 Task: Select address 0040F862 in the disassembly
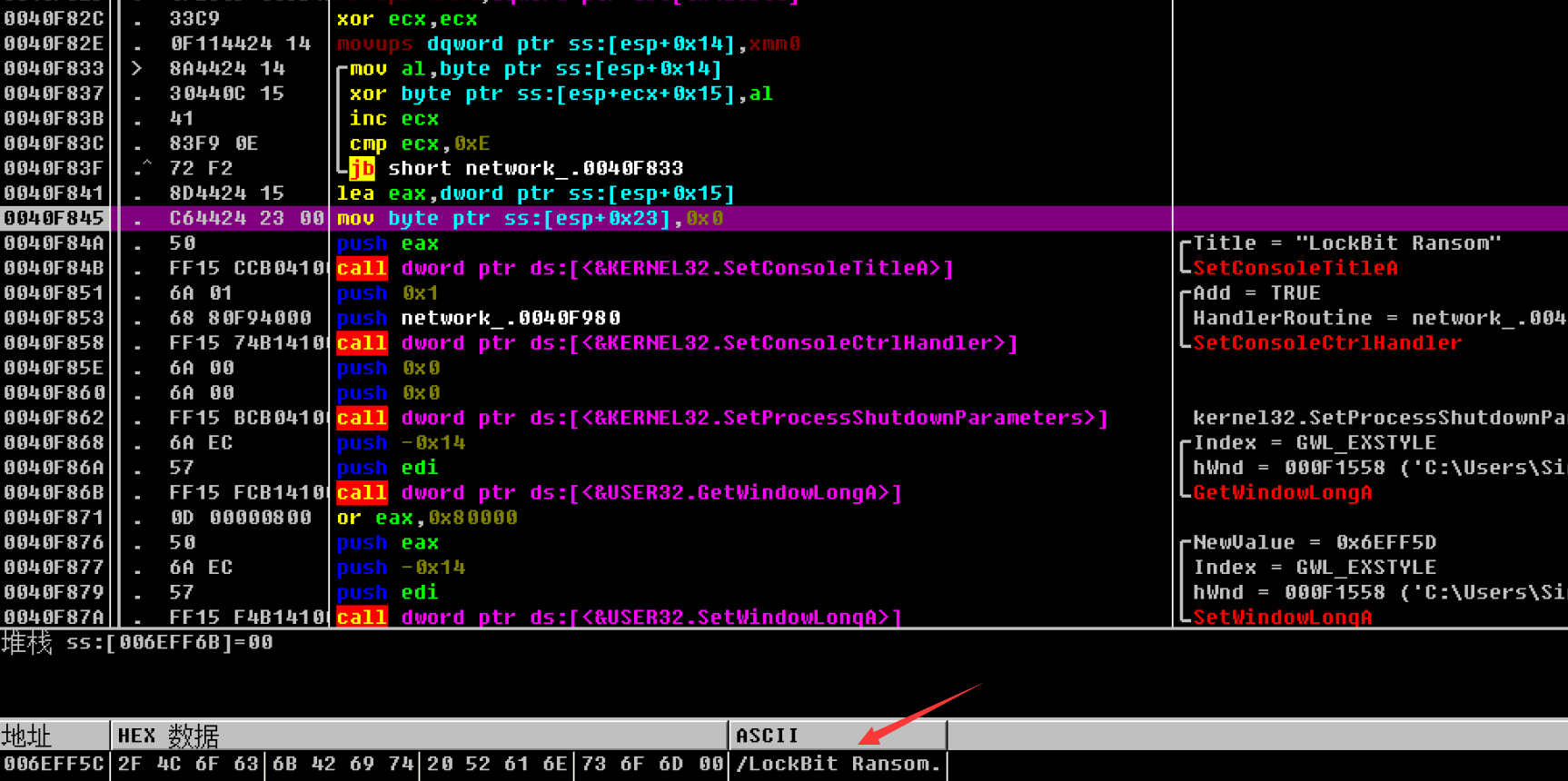click(x=54, y=418)
